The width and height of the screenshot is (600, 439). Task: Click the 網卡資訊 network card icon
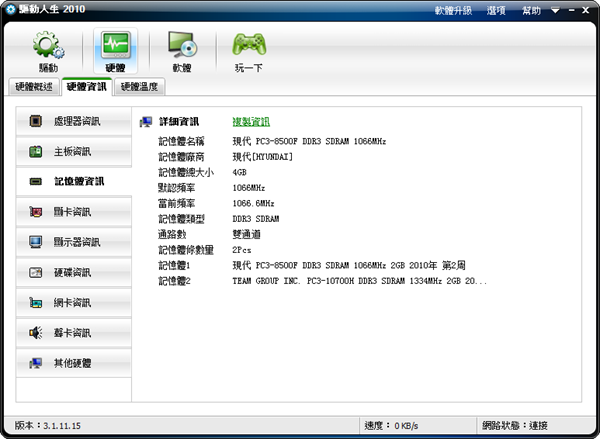point(36,302)
